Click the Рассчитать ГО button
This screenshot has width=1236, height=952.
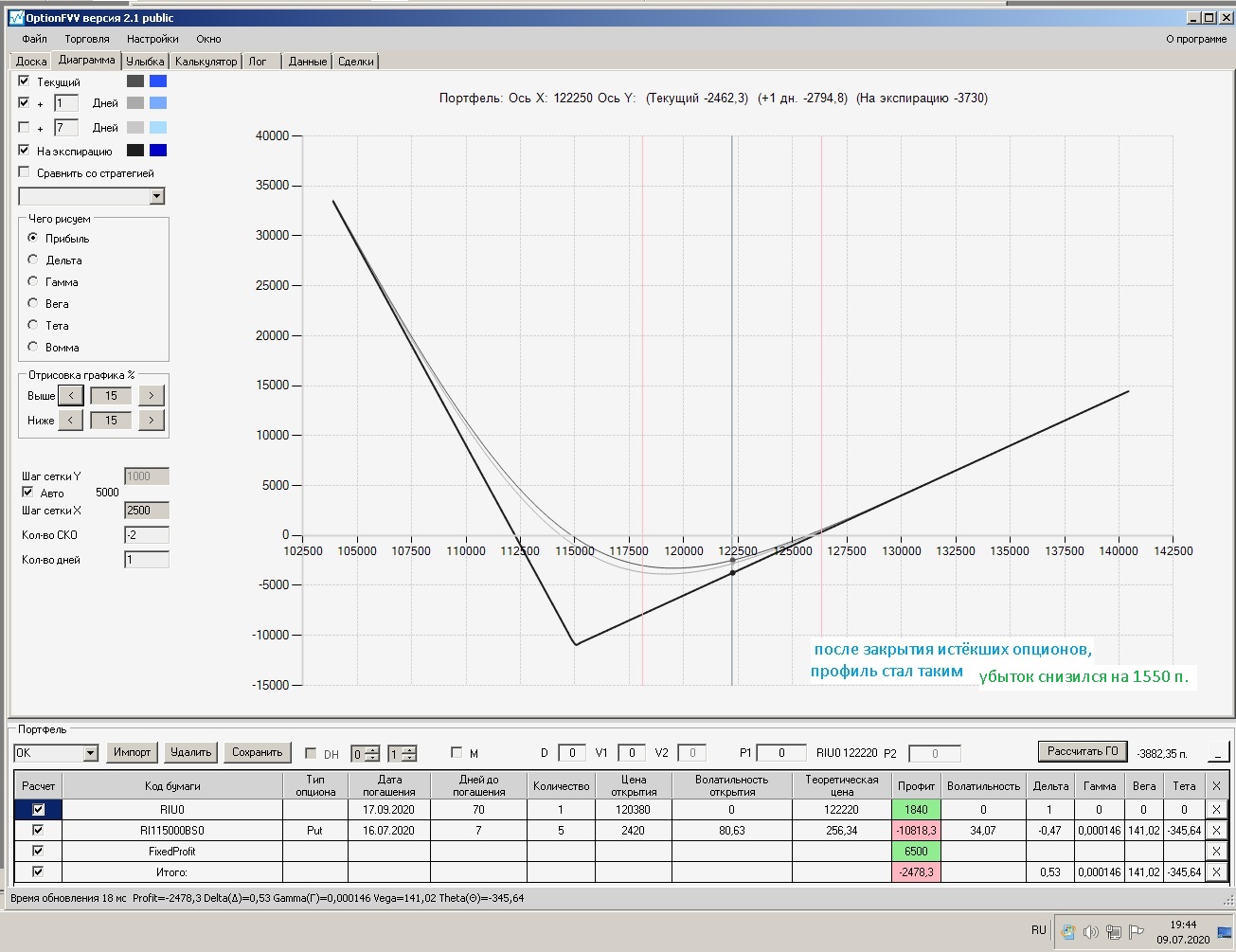[1083, 751]
